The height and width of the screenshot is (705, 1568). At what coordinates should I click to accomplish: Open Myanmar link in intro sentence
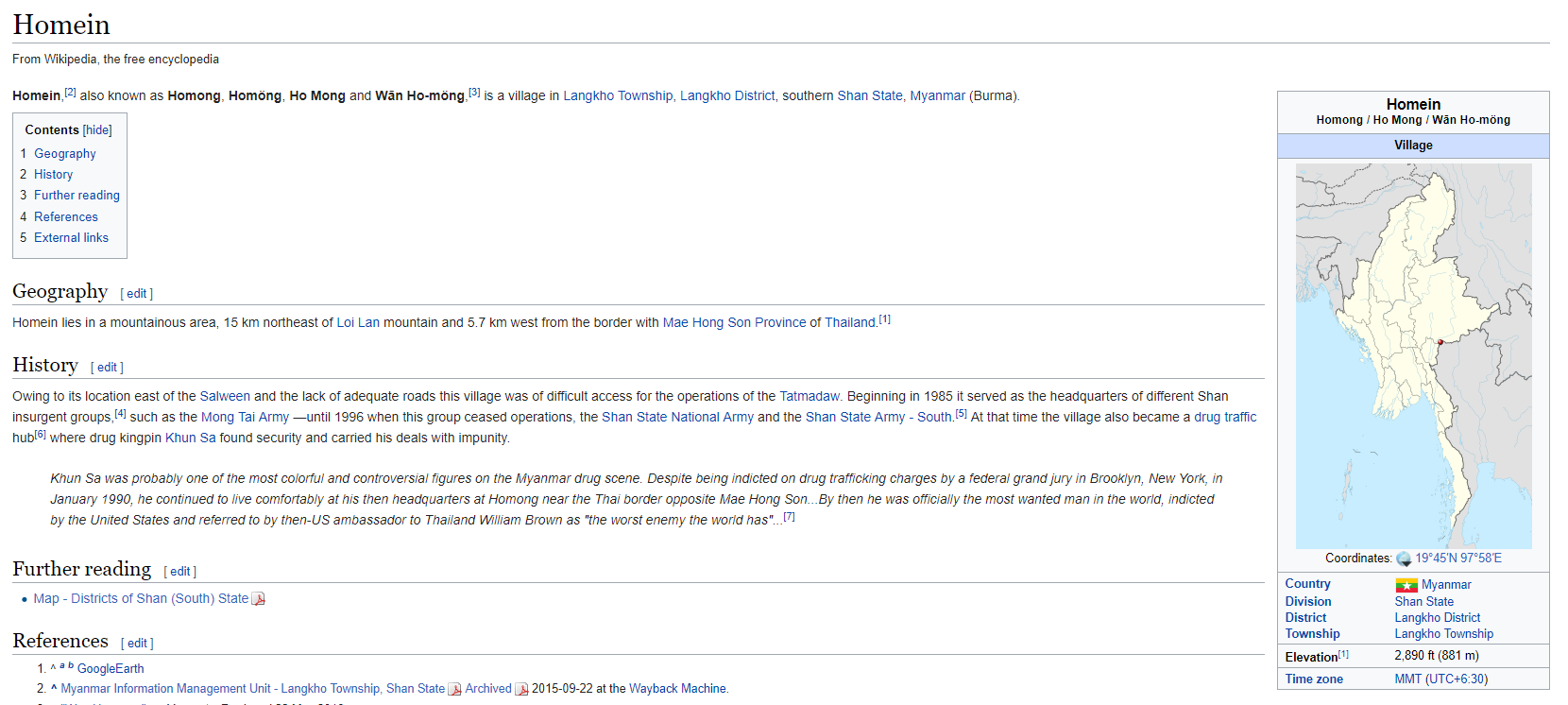coord(938,96)
